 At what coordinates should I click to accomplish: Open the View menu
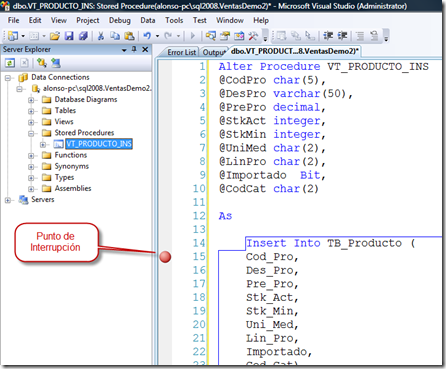coord(59,20)
